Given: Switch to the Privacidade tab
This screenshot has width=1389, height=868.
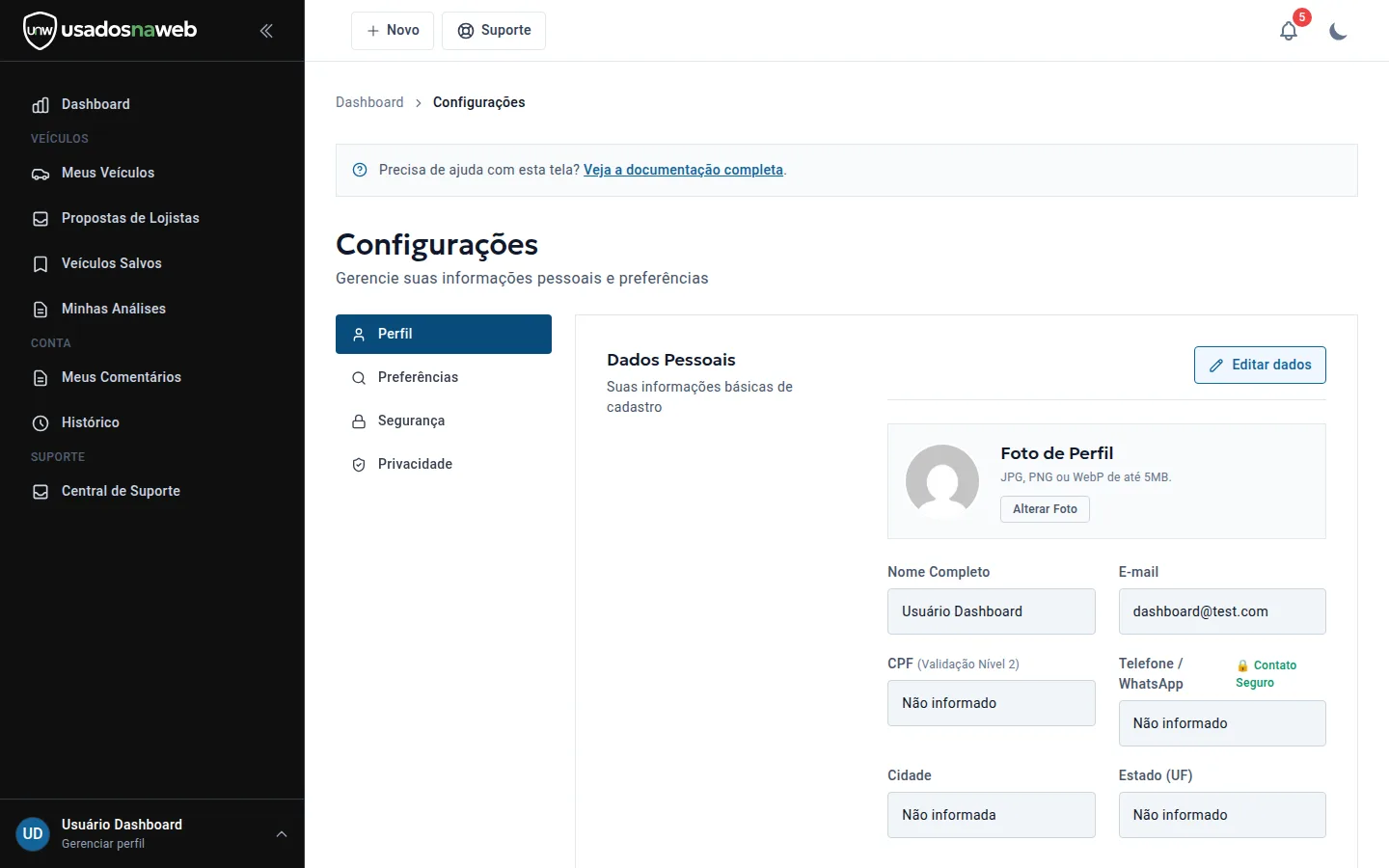Looking at the screenshot, I should tap(444, 464).
